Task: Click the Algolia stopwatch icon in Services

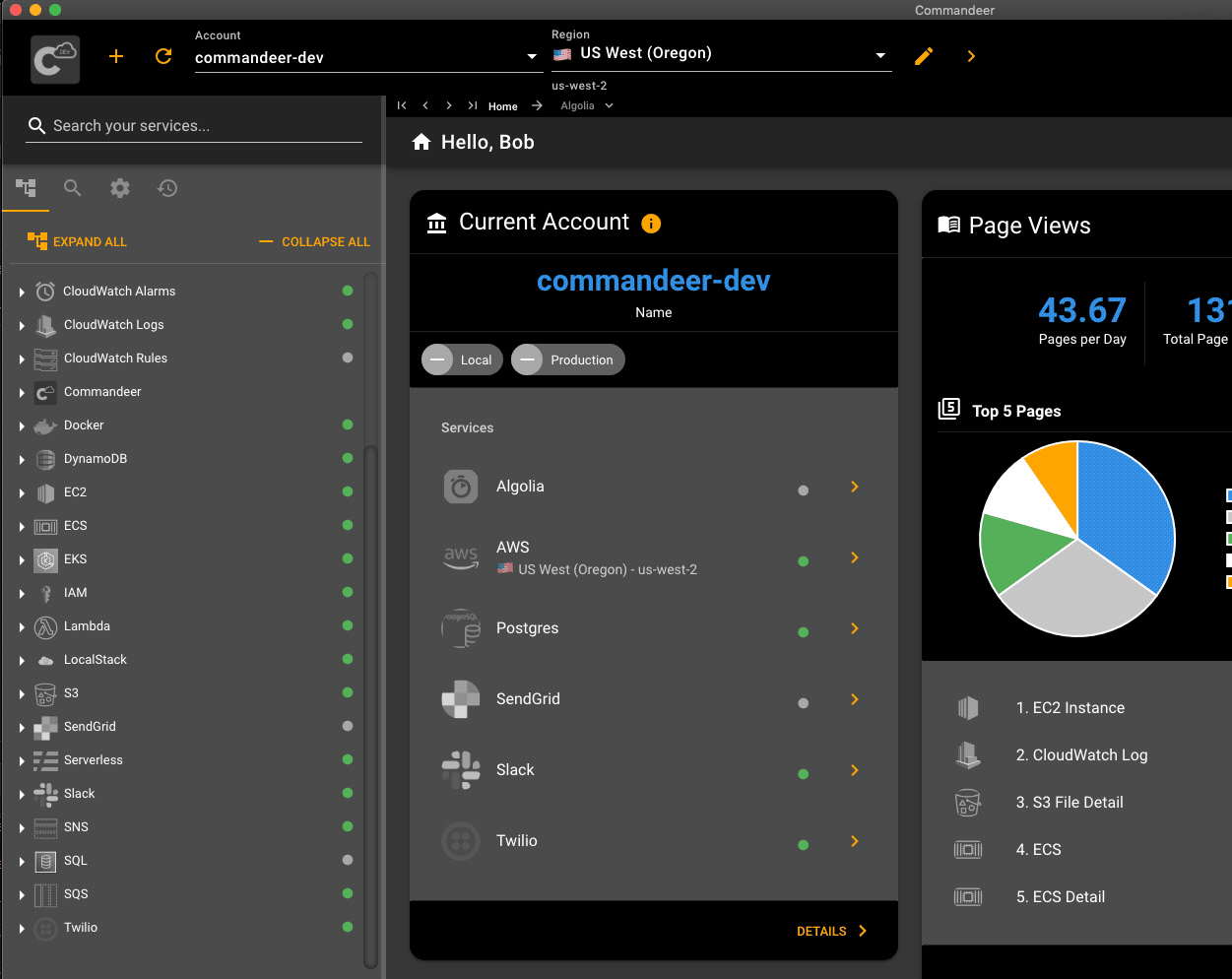Action: click(461, 487)
